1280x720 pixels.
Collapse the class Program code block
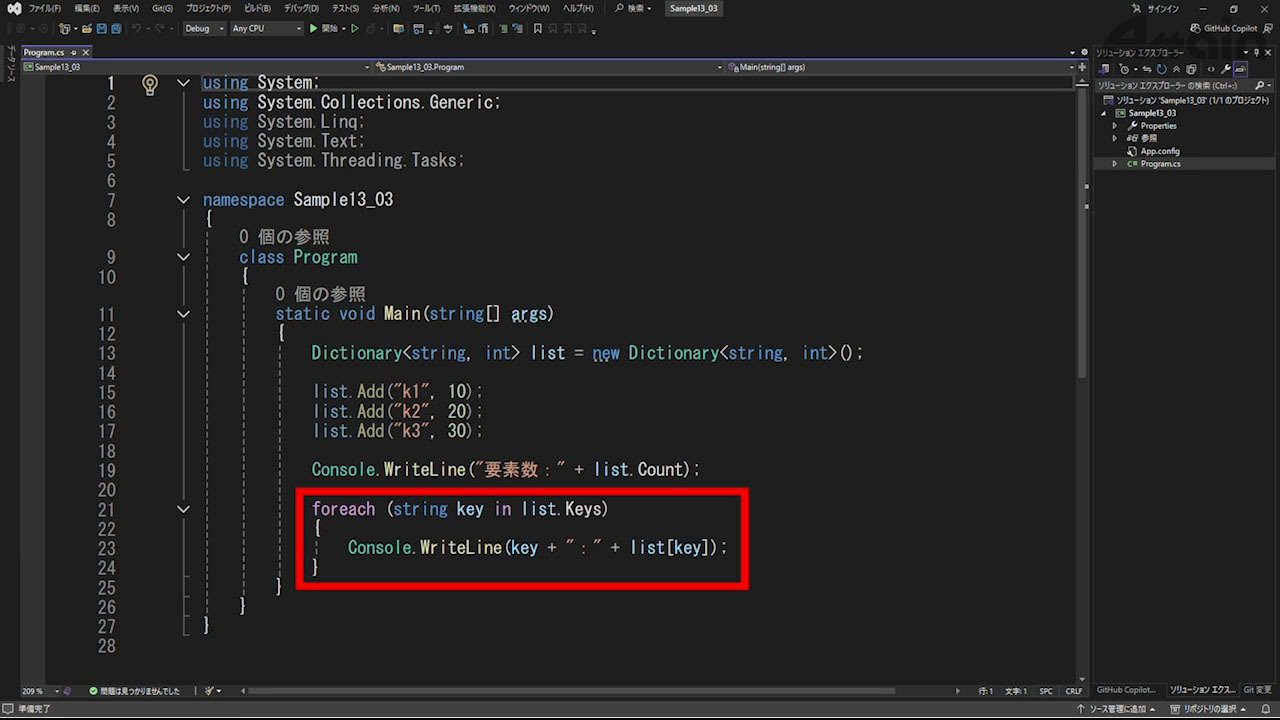(x=183, y=257)
